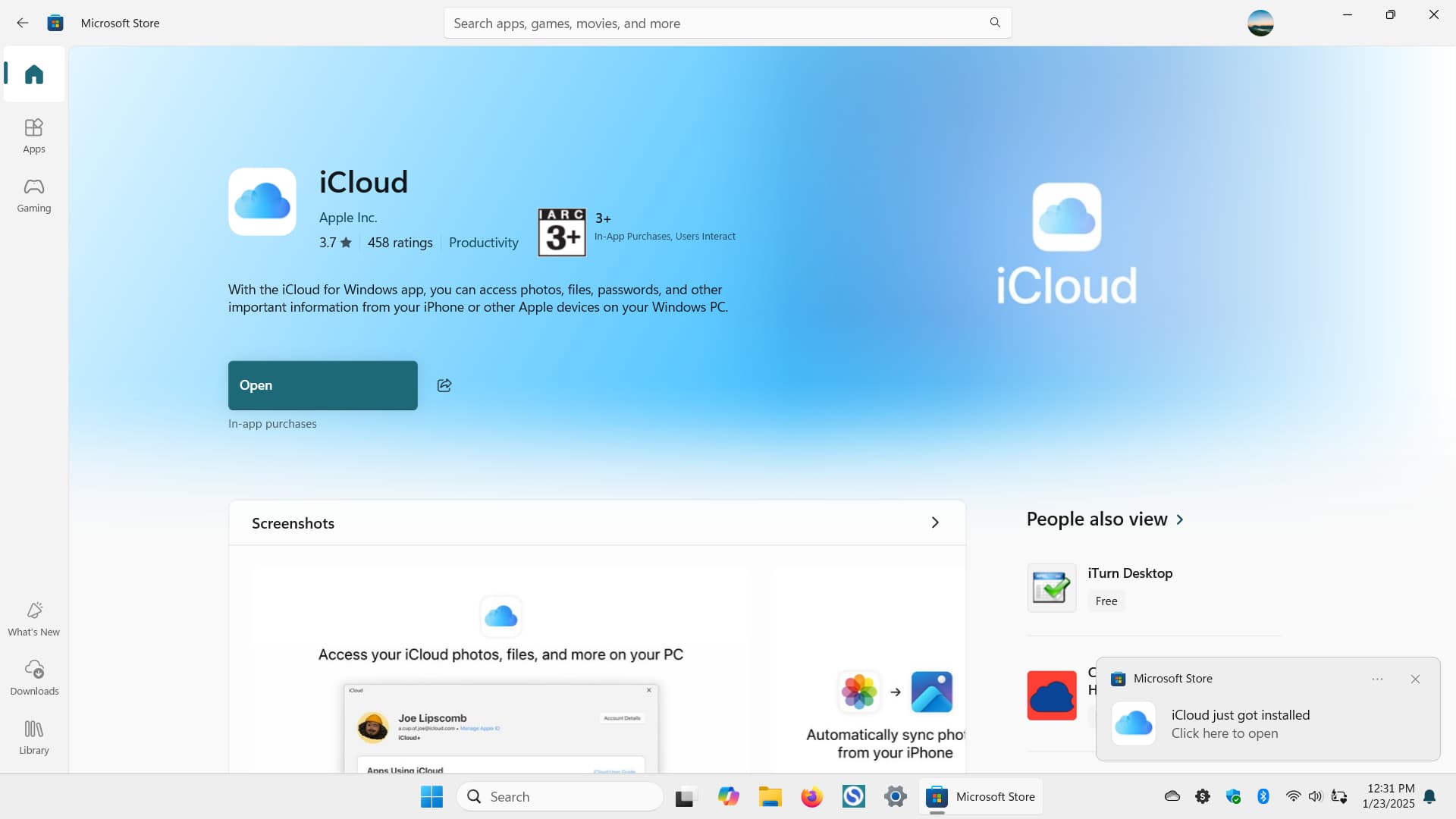Viewport: 1456px width, 819px height.
Task: Open the red cloud app icon
Action: pyautogui.click(x=1052, y=695)
